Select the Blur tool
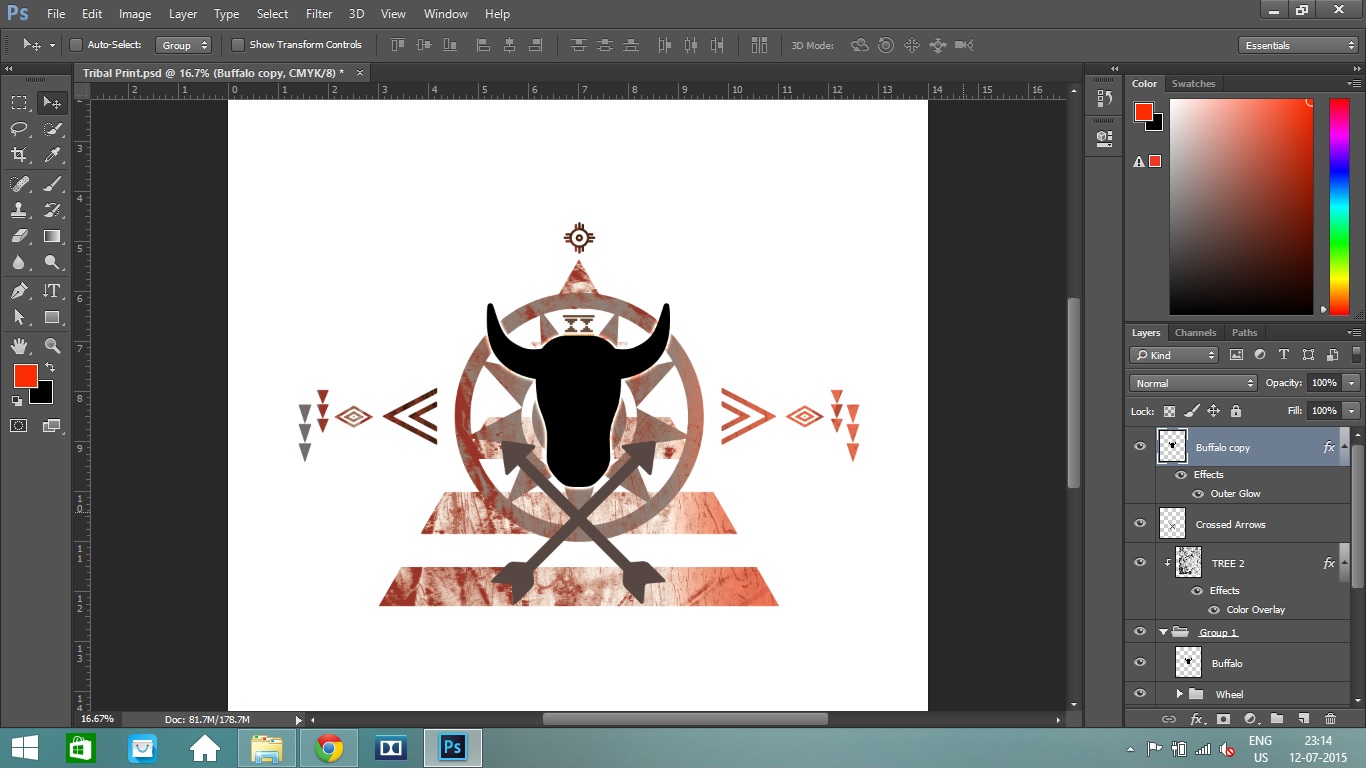 19,263
